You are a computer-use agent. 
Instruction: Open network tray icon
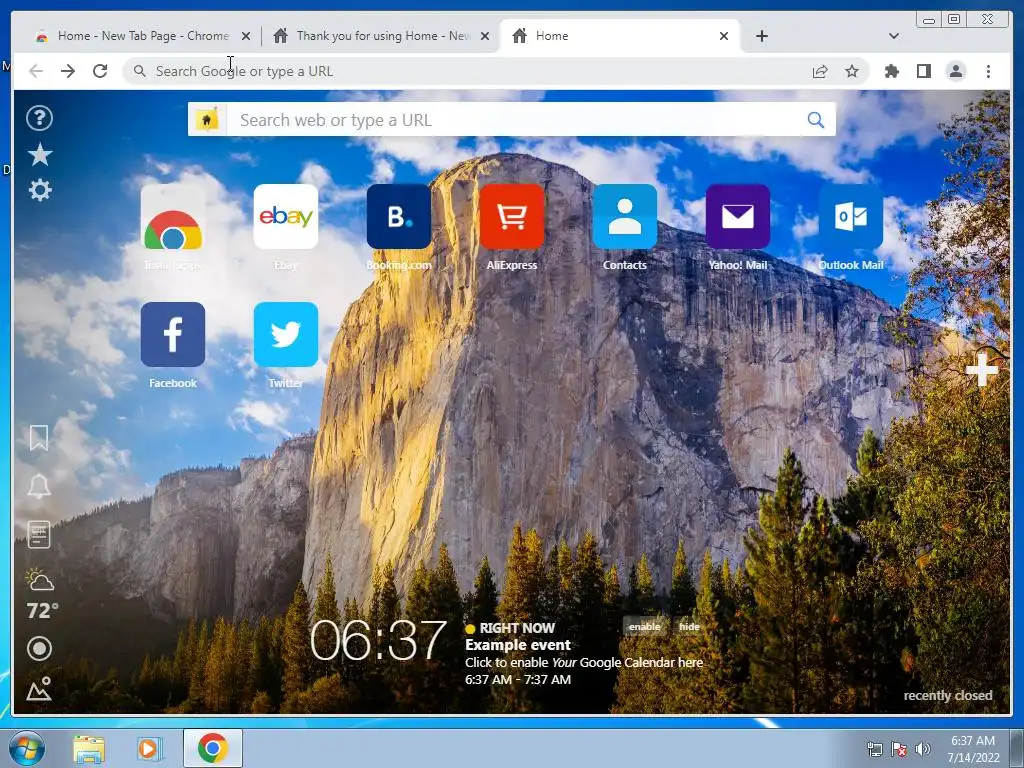coord(874,749)
